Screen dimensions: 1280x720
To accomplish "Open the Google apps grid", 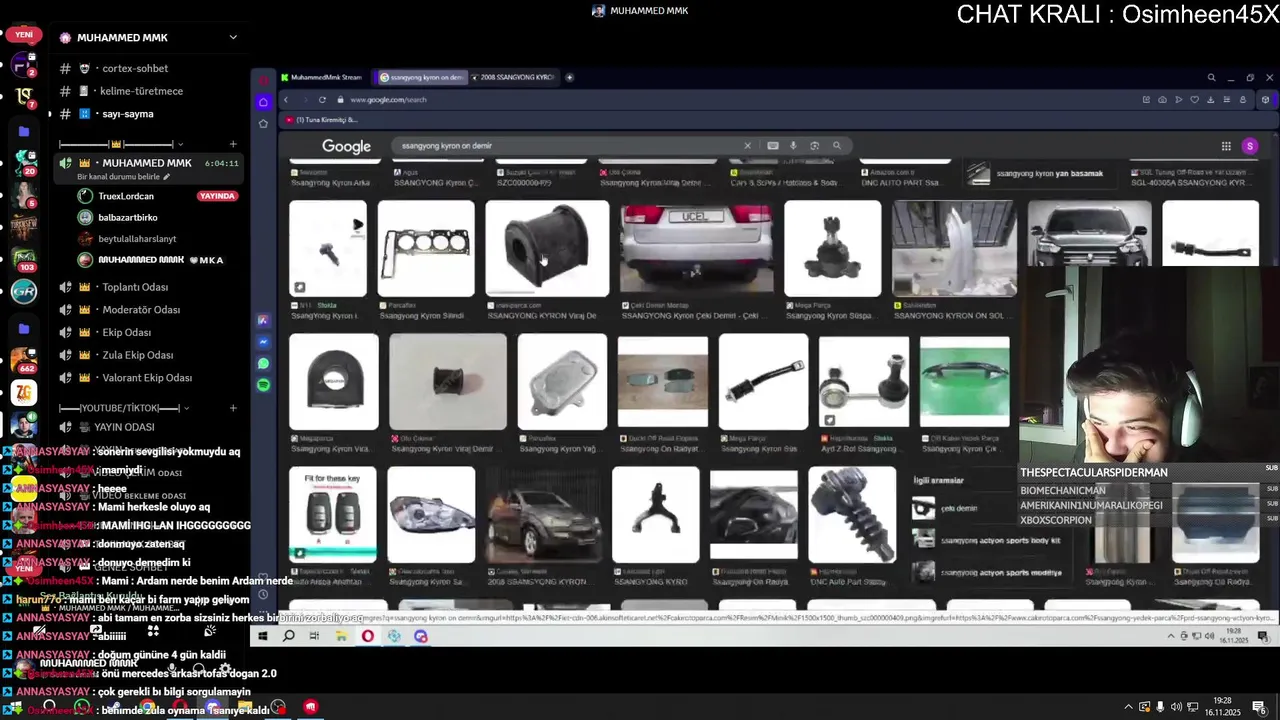I will (x=1226, y=146).
